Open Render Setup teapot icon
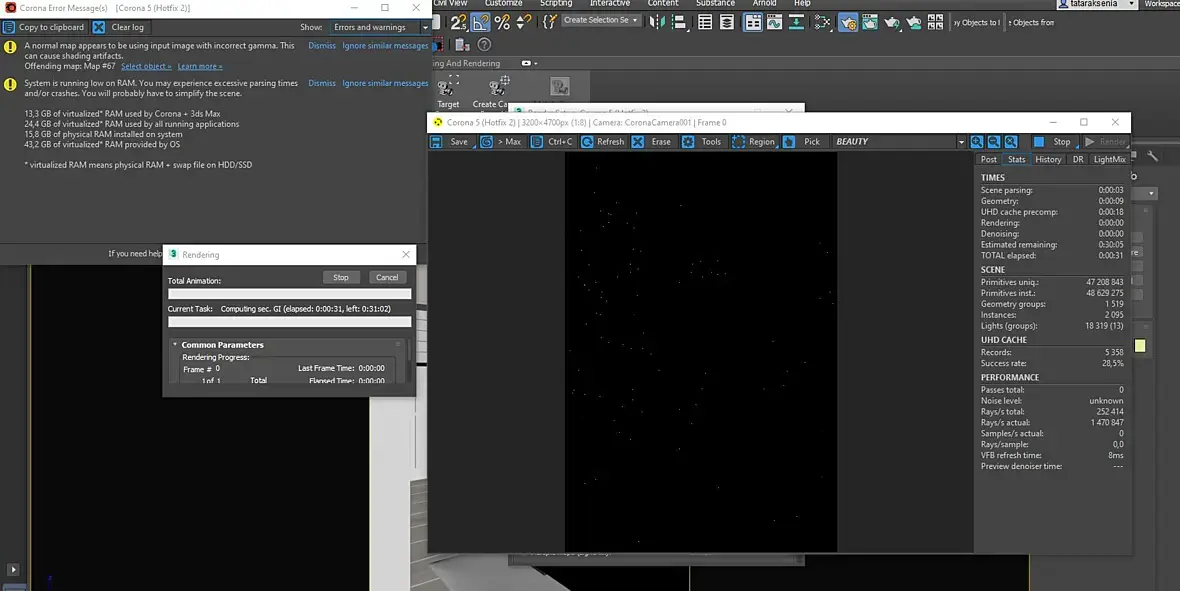 click(x=848, y=23)
